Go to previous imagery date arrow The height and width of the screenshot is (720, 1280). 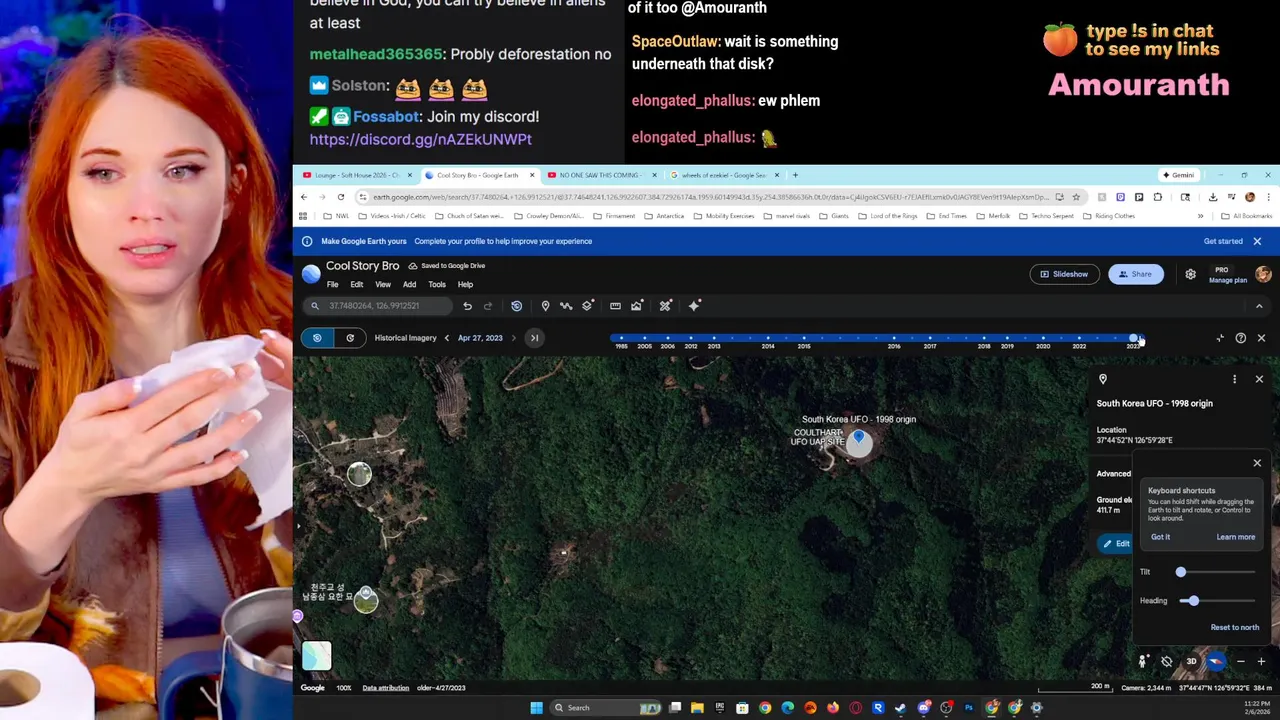[446, 338]
